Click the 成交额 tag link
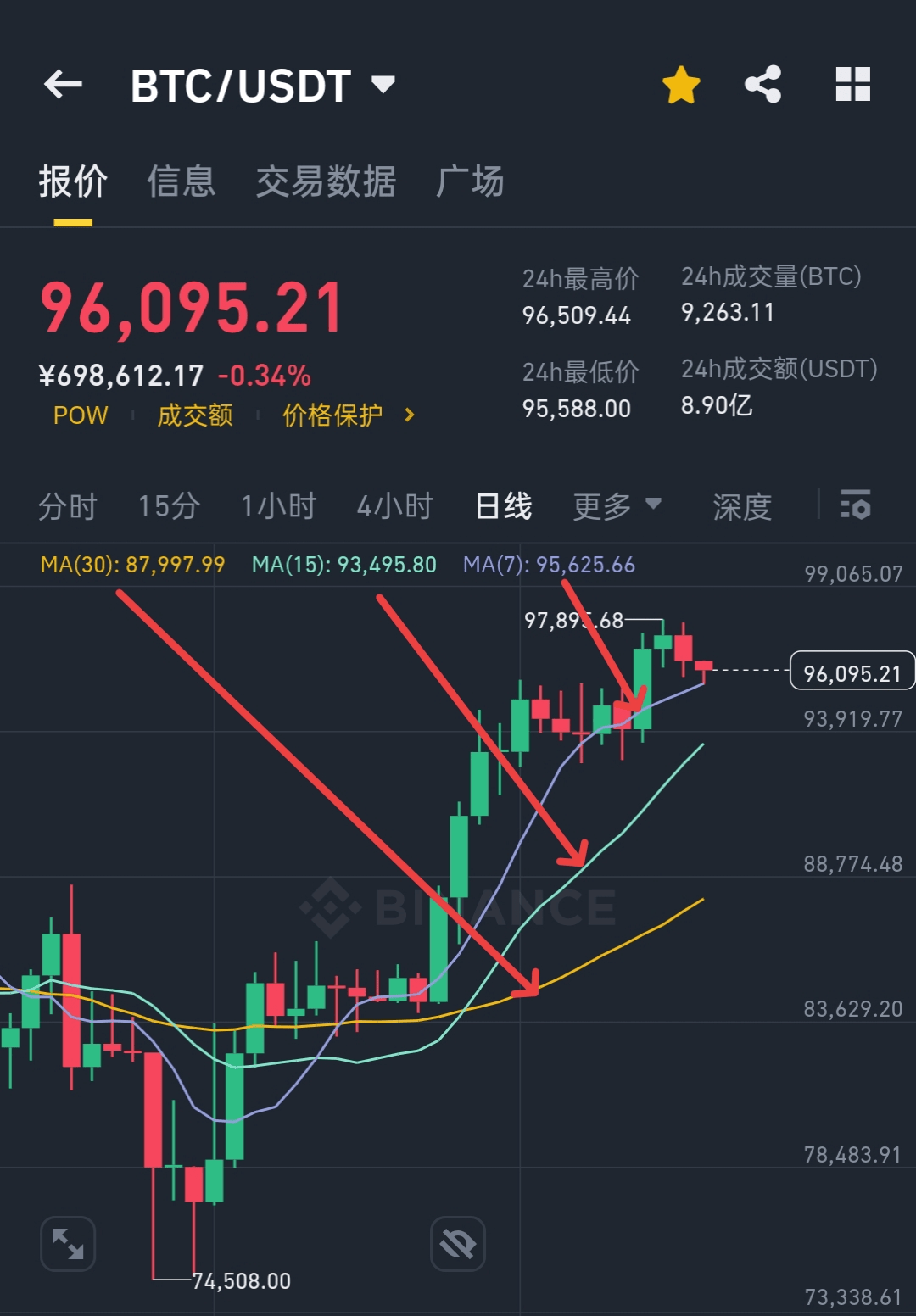 coord(195,415)
